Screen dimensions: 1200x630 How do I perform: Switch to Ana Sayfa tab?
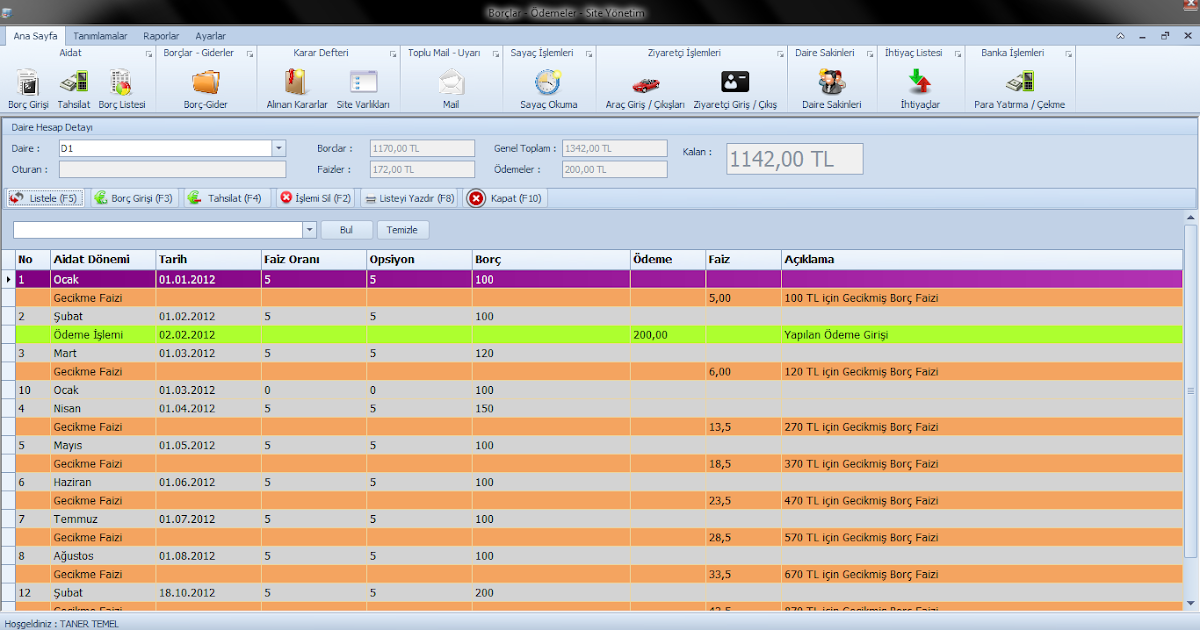[35, 35]
